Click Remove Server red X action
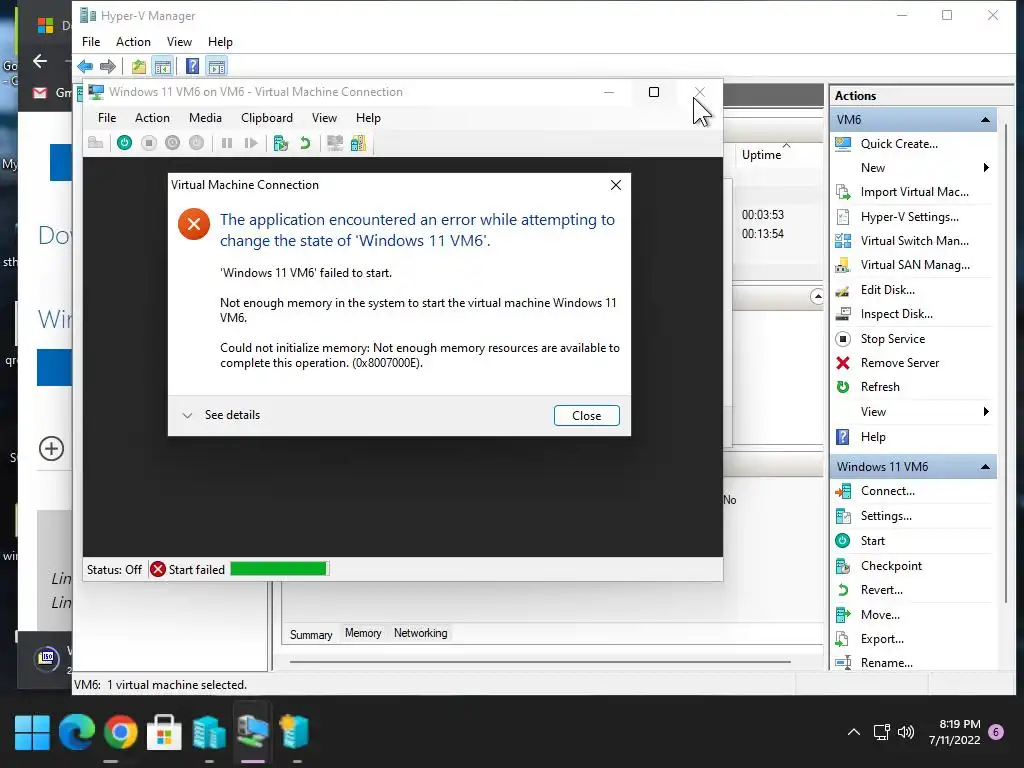The height and width of the screenshot is (768, 1024). click(x=899, y=363)
